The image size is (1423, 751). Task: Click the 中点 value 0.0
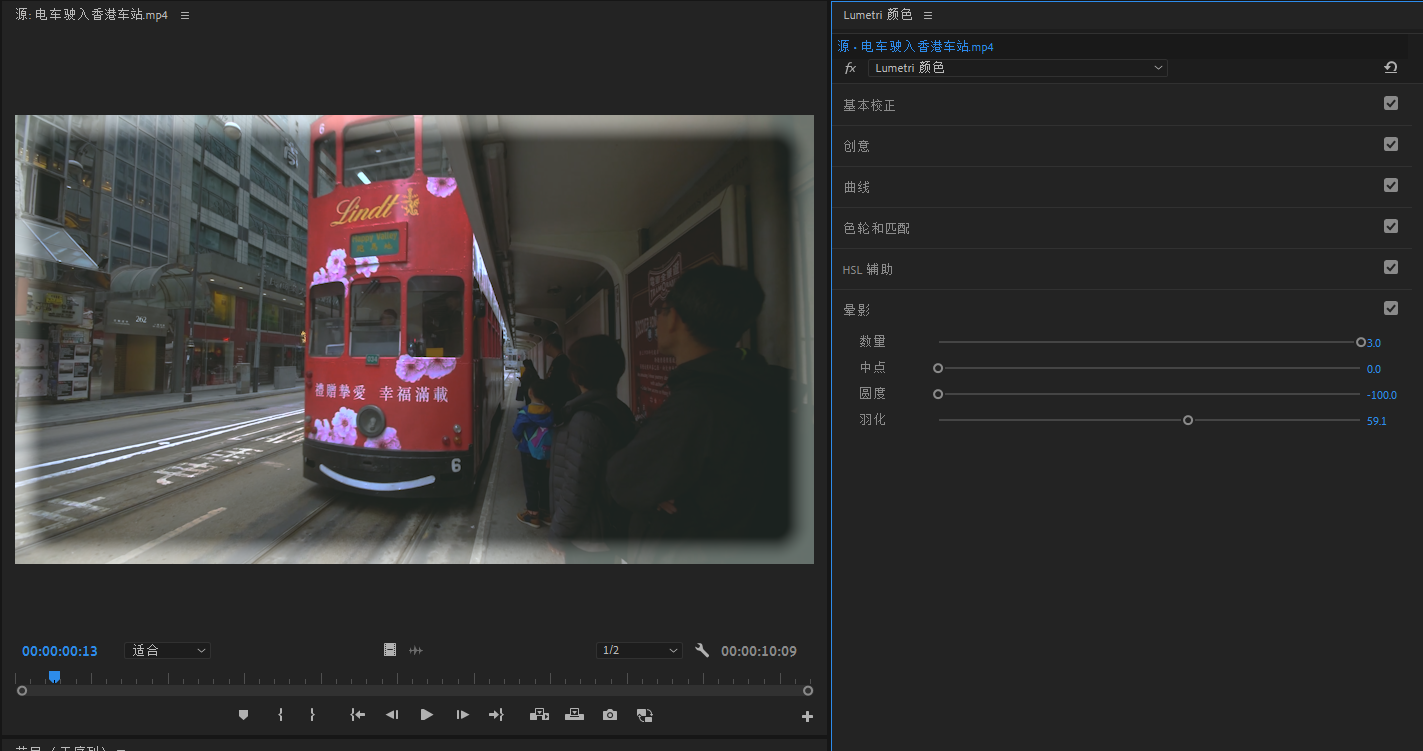pyautogui.click(x=1374, y=369)
